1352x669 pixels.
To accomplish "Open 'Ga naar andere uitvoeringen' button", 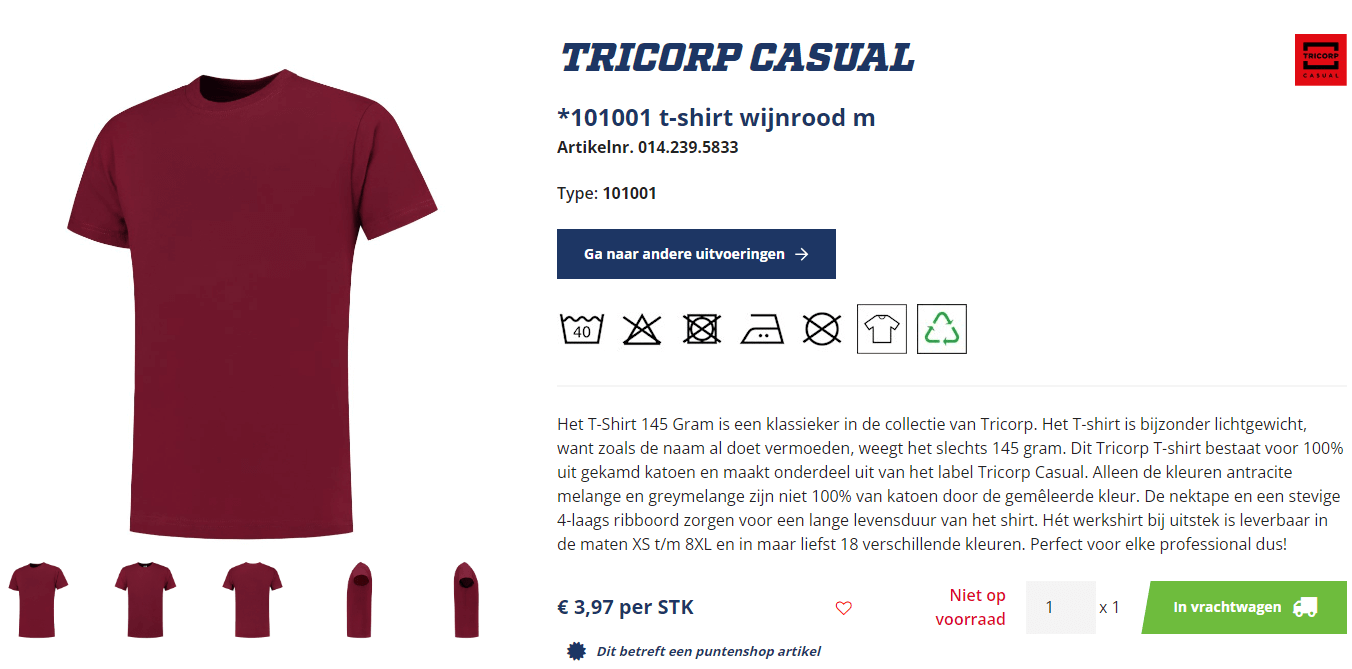I will pos(696,254).
